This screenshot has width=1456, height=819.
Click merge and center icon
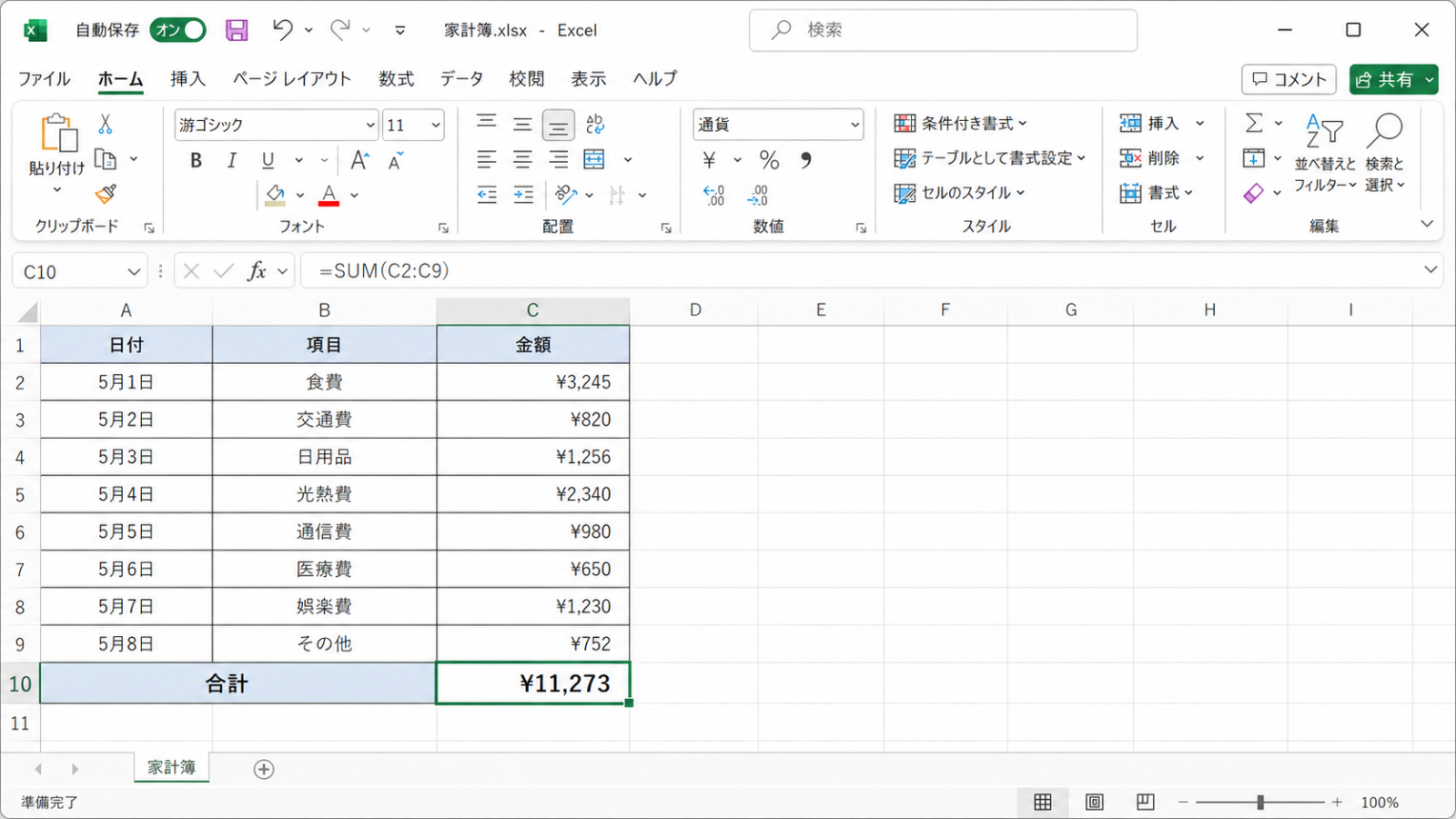[594, 160]
